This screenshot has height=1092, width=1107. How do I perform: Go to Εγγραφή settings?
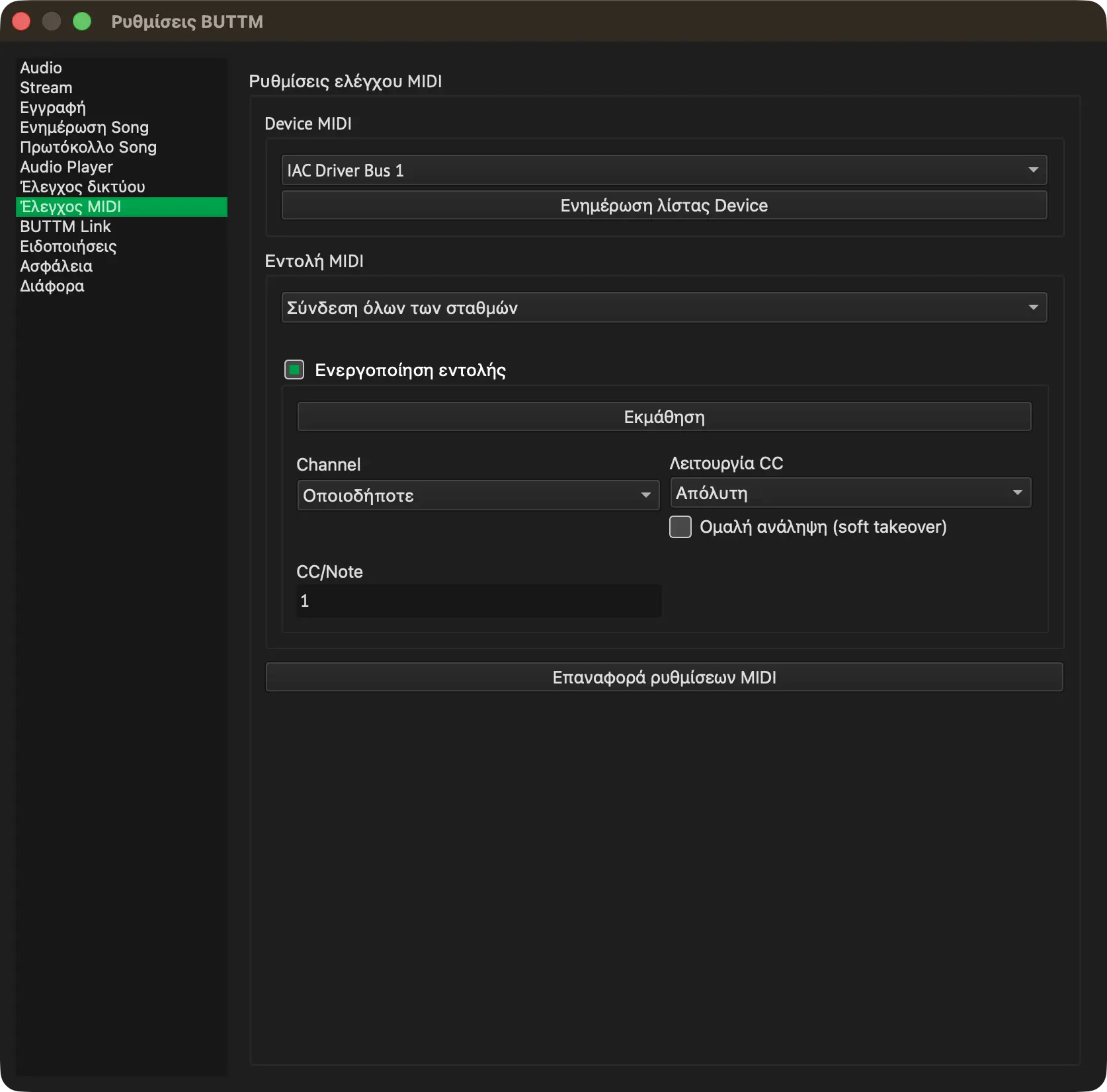122,108
